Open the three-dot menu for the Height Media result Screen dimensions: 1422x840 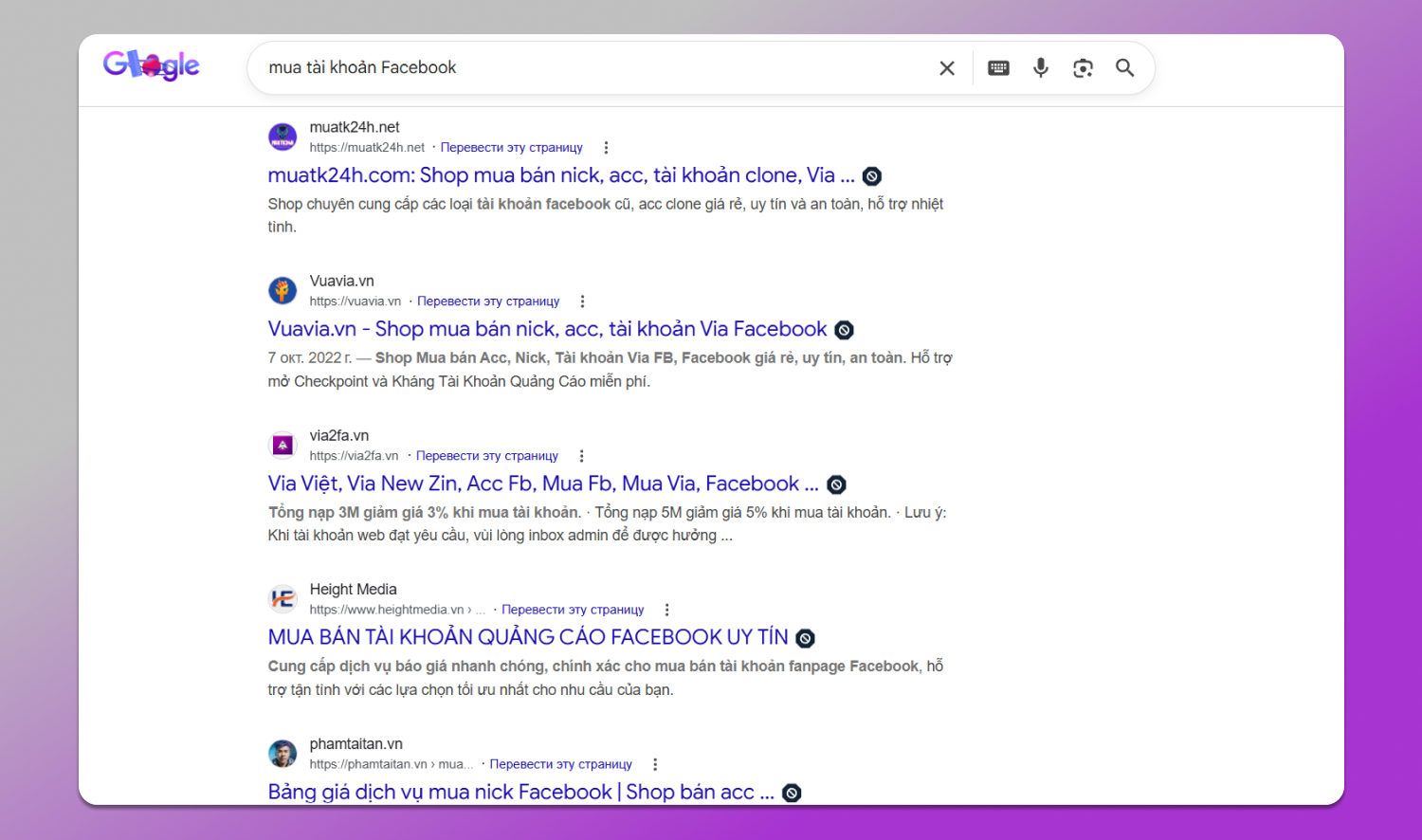(666, 610)
